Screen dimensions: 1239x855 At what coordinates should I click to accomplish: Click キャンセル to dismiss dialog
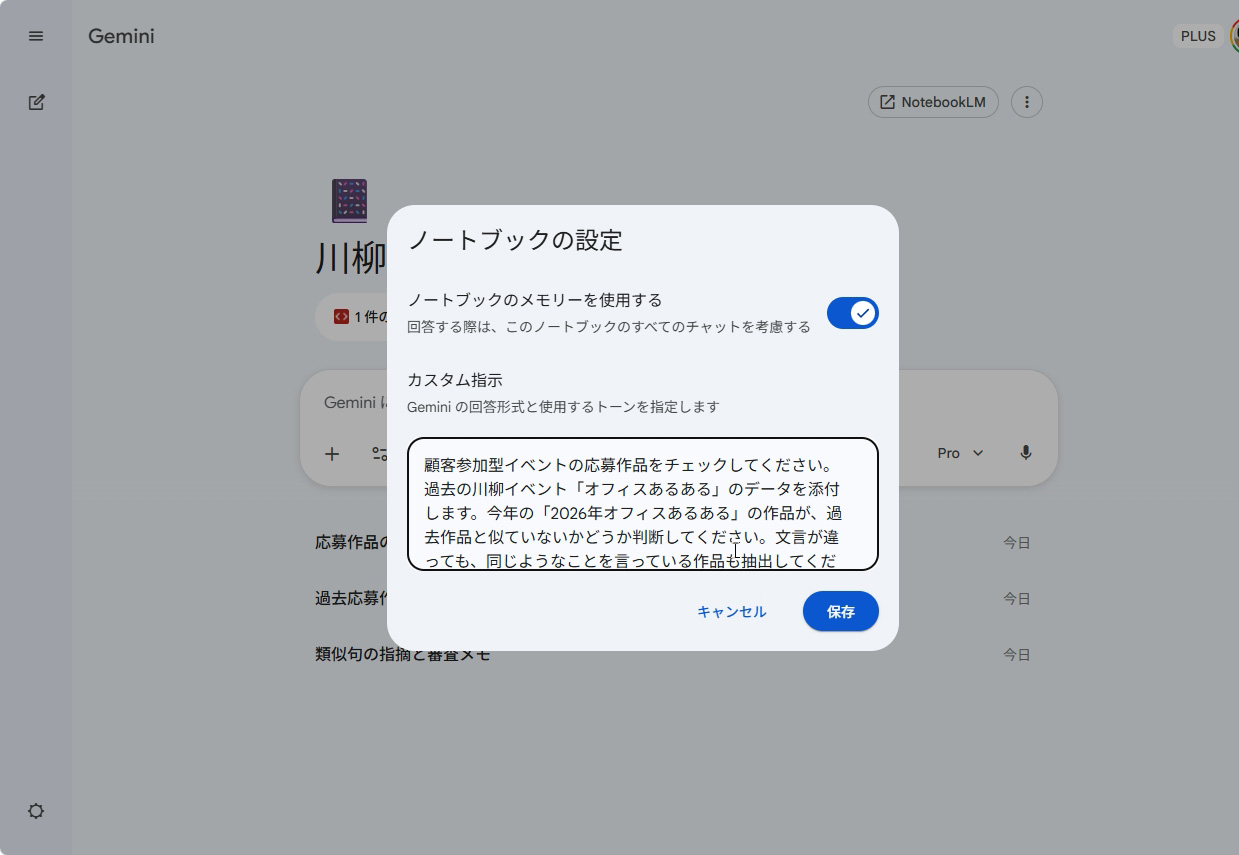pyautogui.click(x=732, y=612)
